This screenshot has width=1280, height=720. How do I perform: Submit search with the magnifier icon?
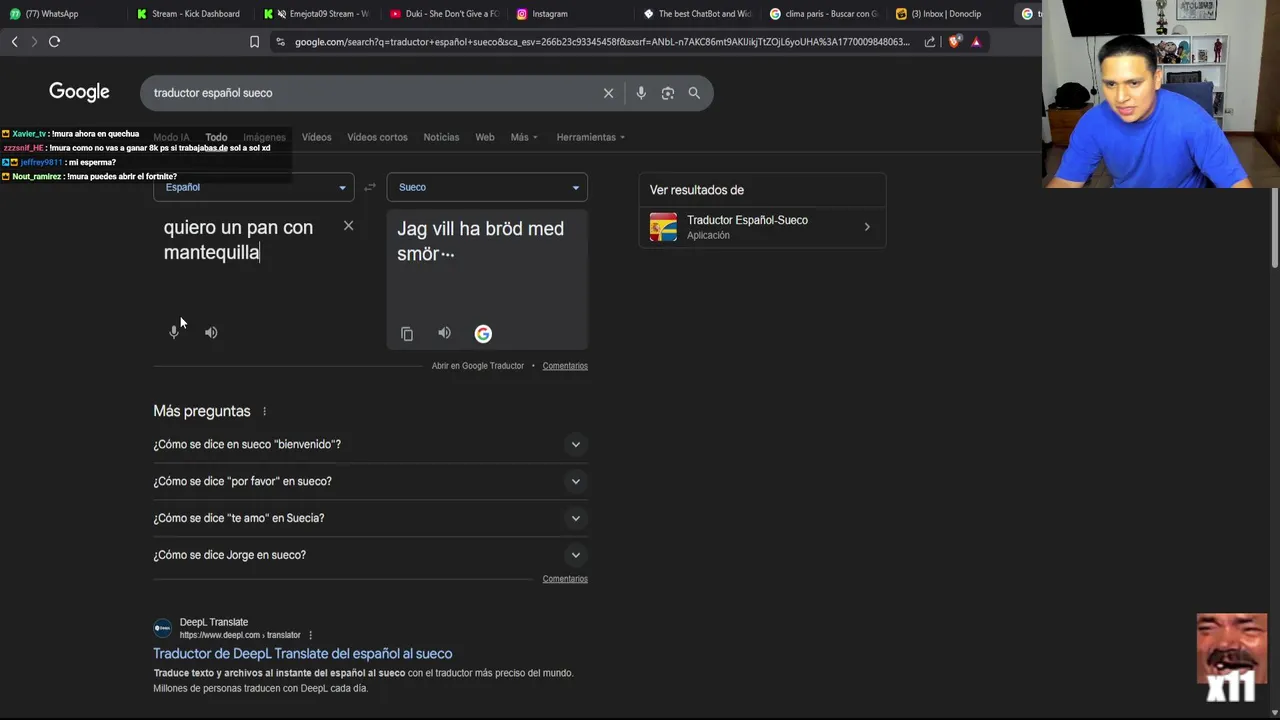coord(694,93)
